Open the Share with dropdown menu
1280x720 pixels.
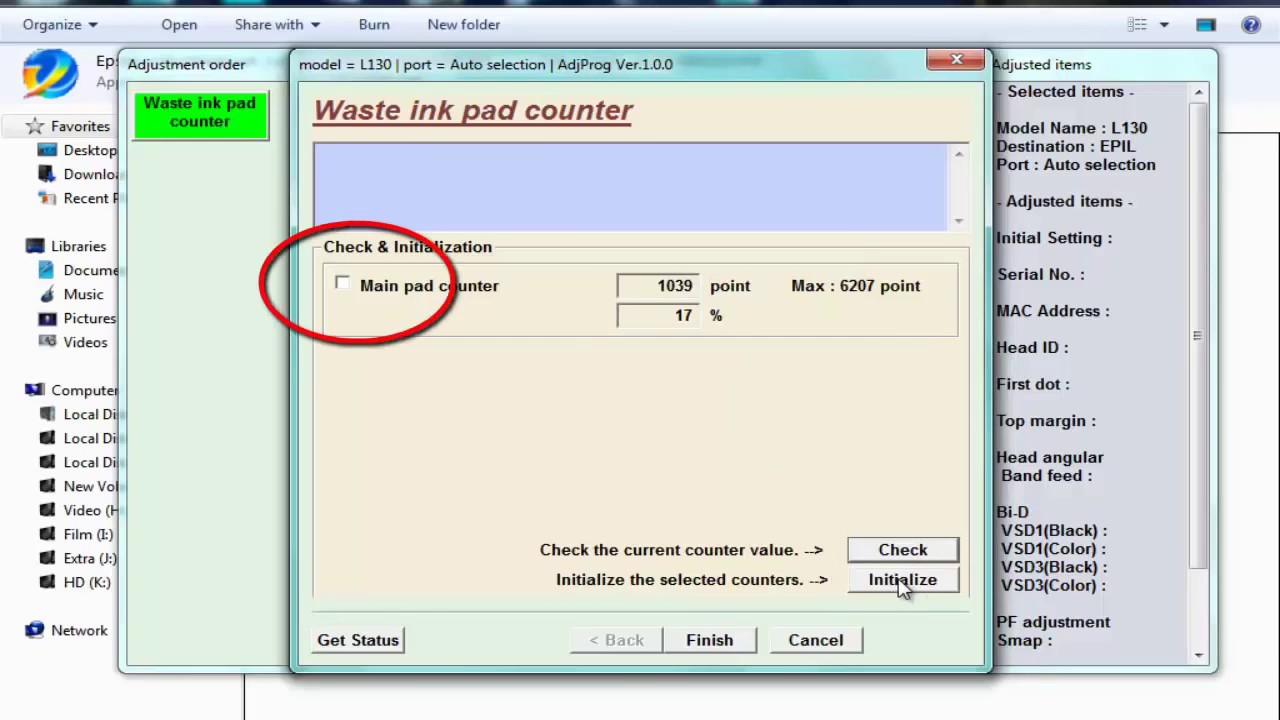(277, 24)
